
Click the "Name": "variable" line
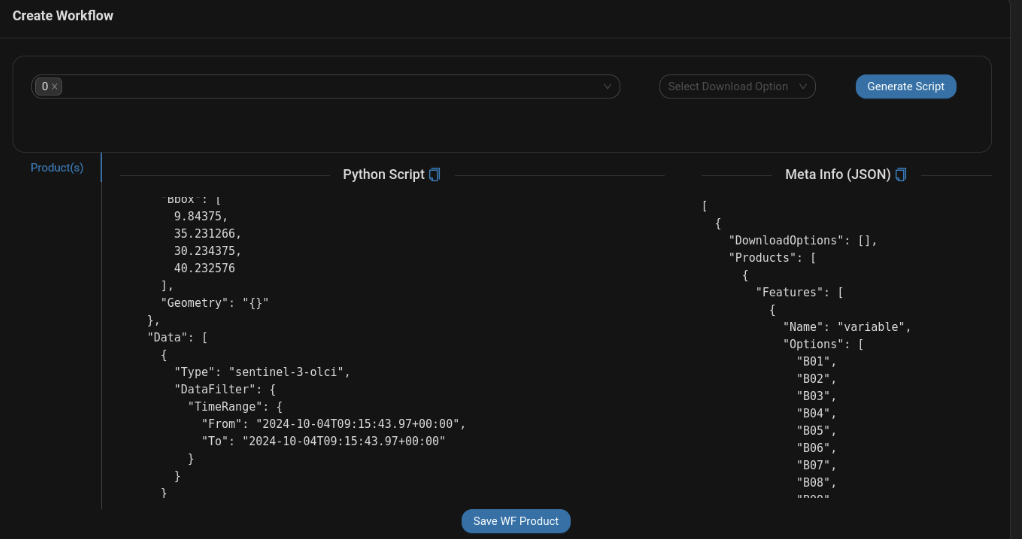click(847, 327)
